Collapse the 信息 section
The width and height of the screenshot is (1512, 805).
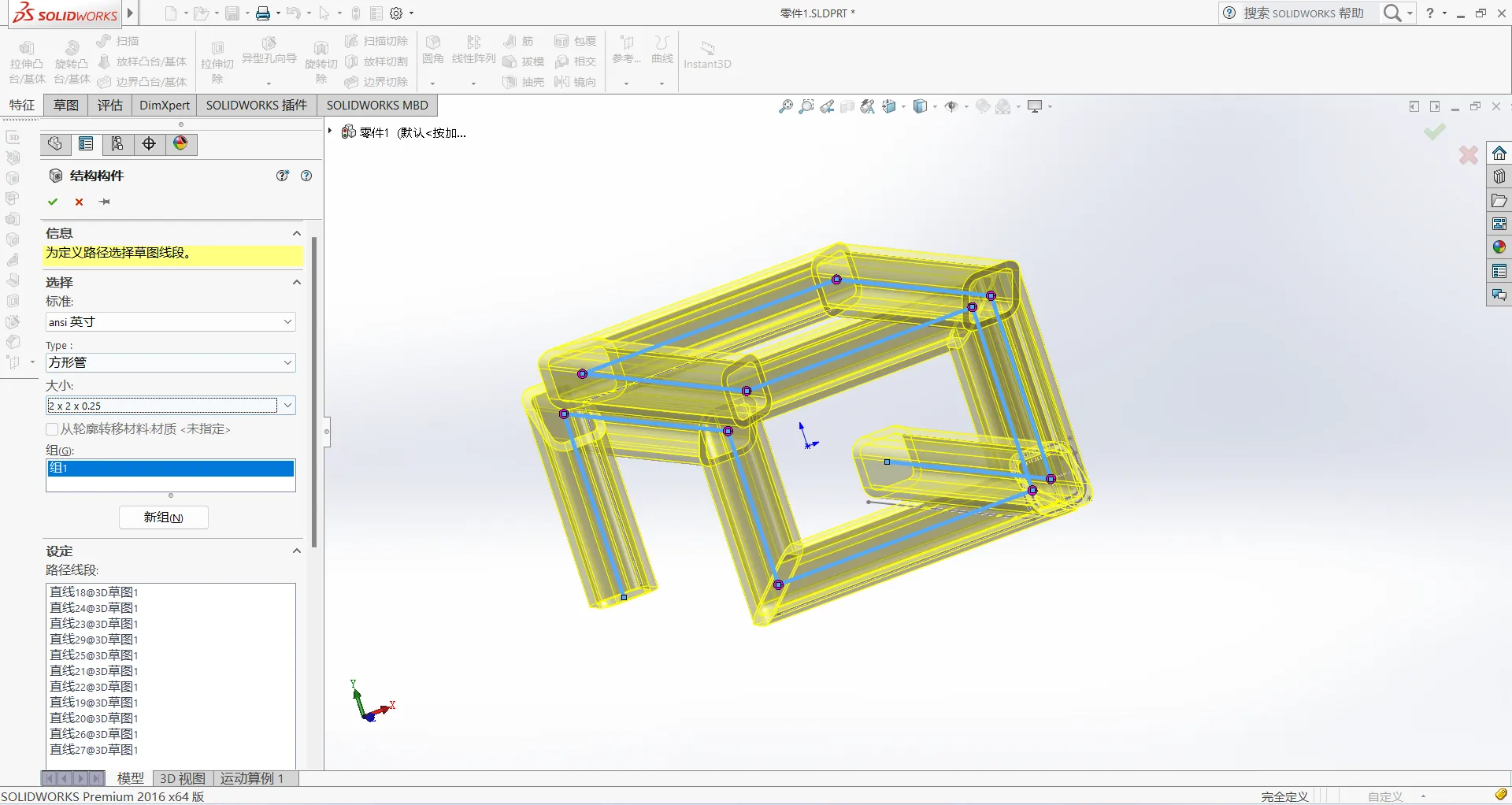(297, 233)
